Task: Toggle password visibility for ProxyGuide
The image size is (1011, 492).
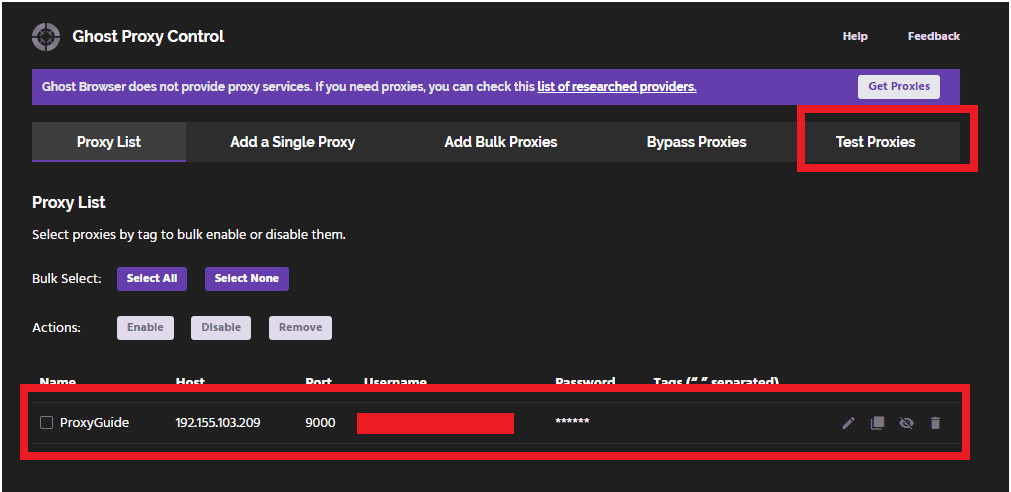Action: tap(906, 423)
